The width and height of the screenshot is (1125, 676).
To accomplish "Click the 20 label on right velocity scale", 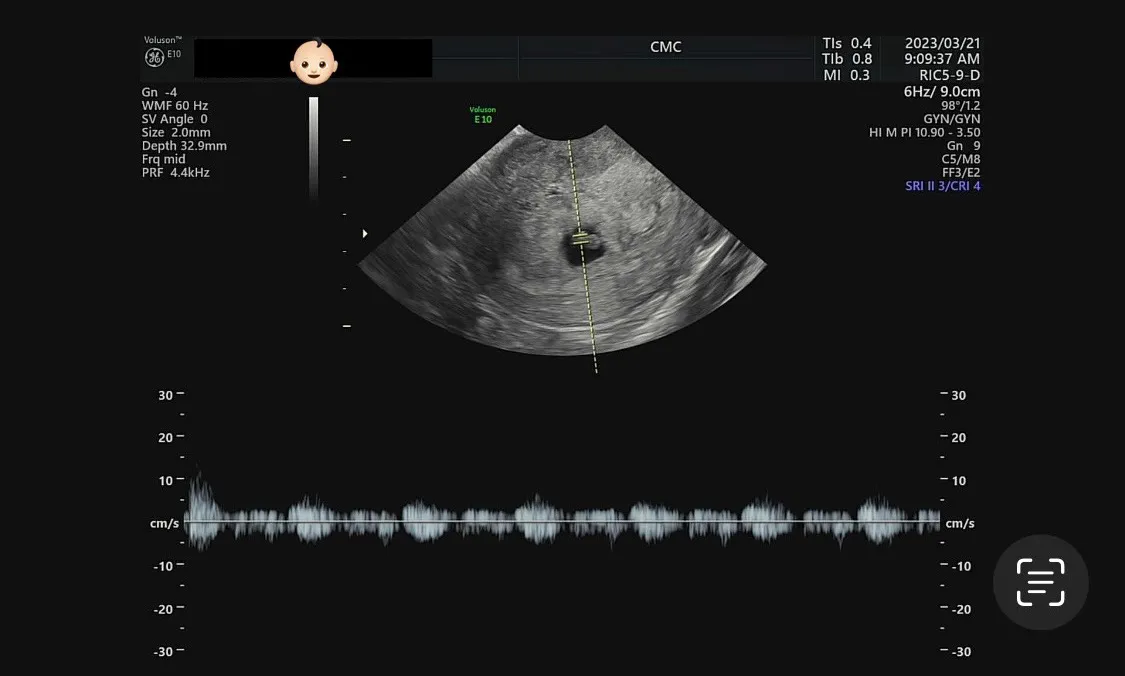I will click(959, 438).
